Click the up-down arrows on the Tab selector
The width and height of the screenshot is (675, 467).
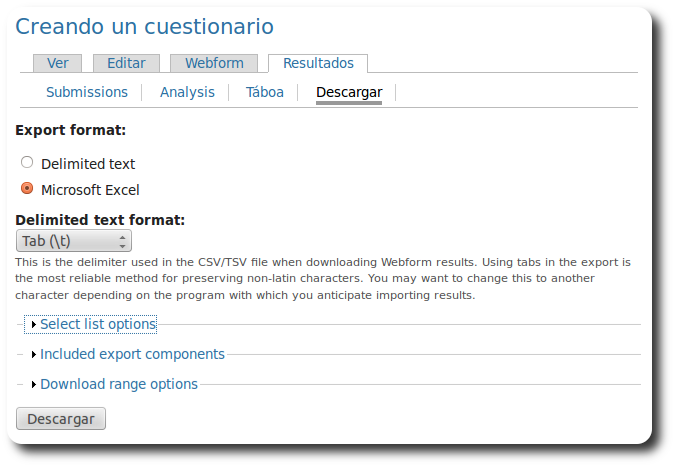pyautogui.click(x=122, y=242)
